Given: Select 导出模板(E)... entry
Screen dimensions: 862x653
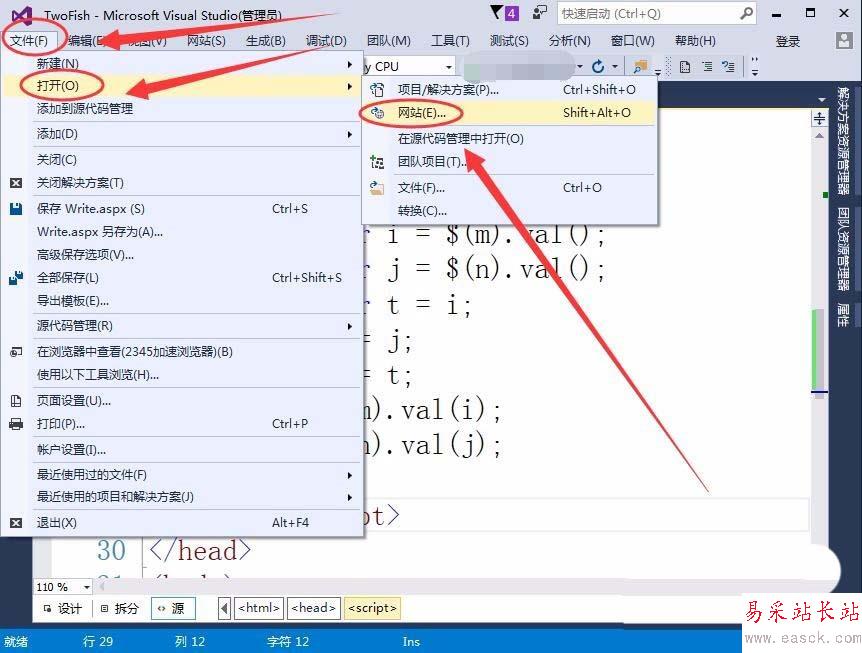Looking at the screenshot, I should tap(181, 301).
